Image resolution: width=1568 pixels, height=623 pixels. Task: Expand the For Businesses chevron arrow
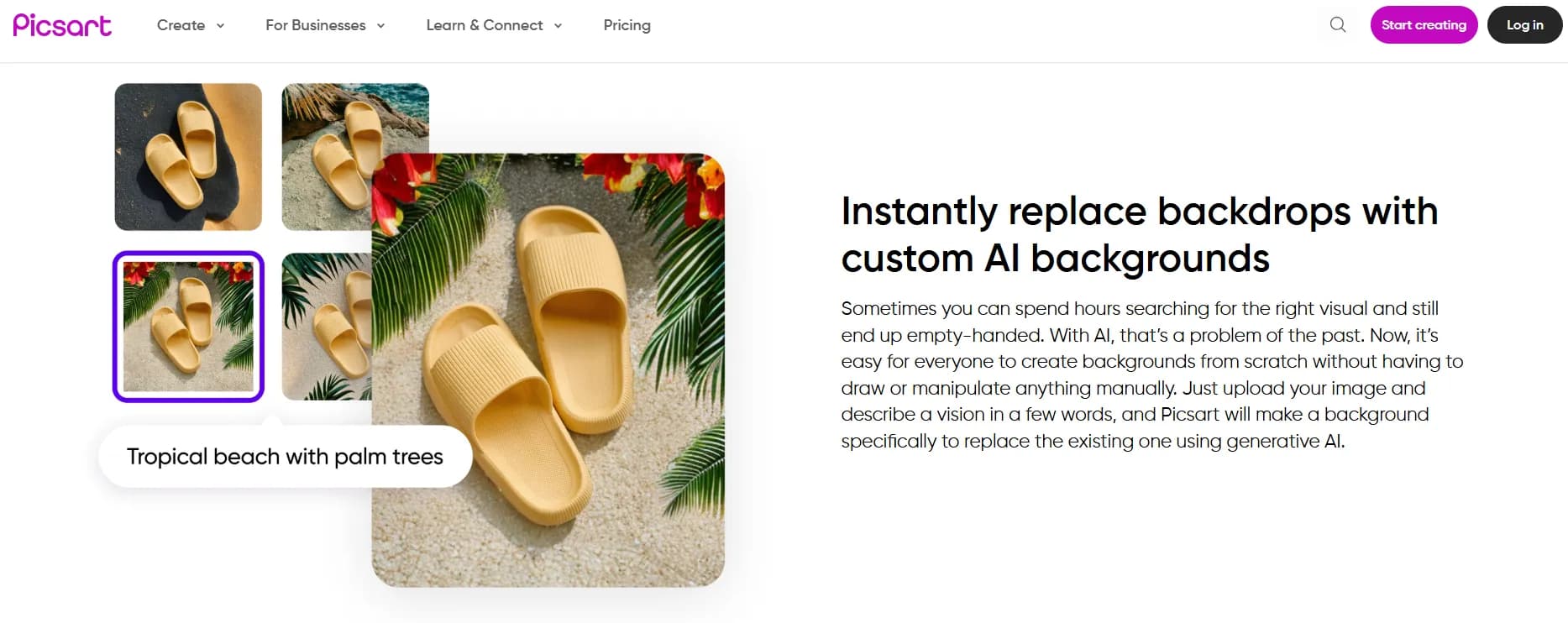[381, 26]
